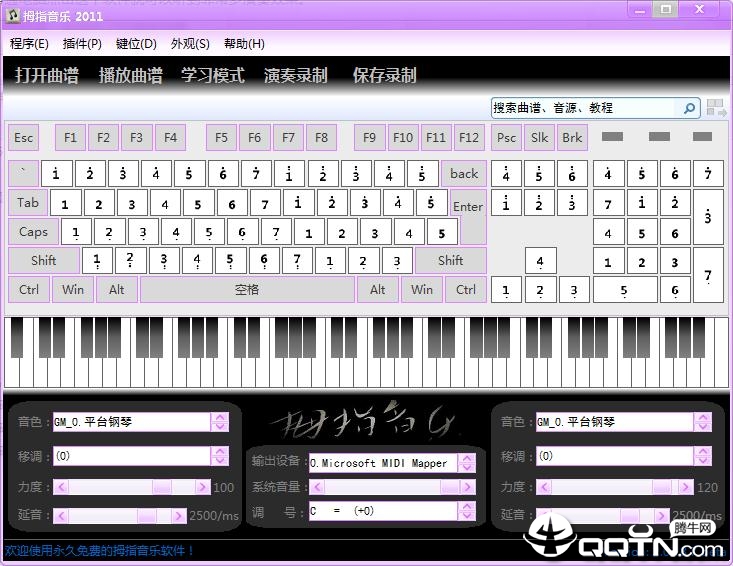The height and width of the screenshot is (566, 733).
Task: Raise 系统音量 with right arrow
Action: 467,487
